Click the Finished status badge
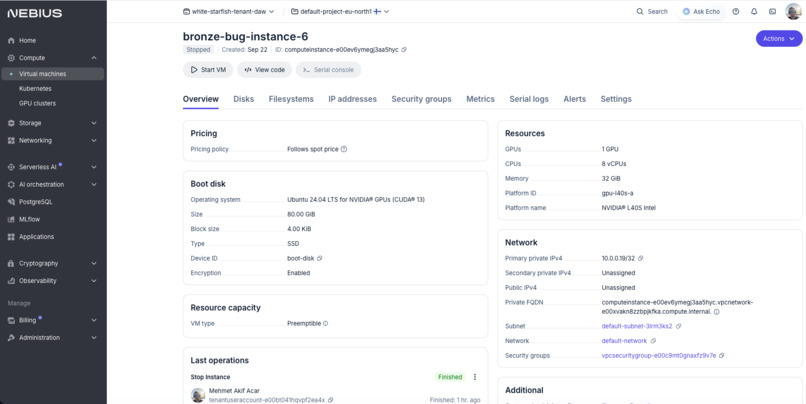 point(450,377)
